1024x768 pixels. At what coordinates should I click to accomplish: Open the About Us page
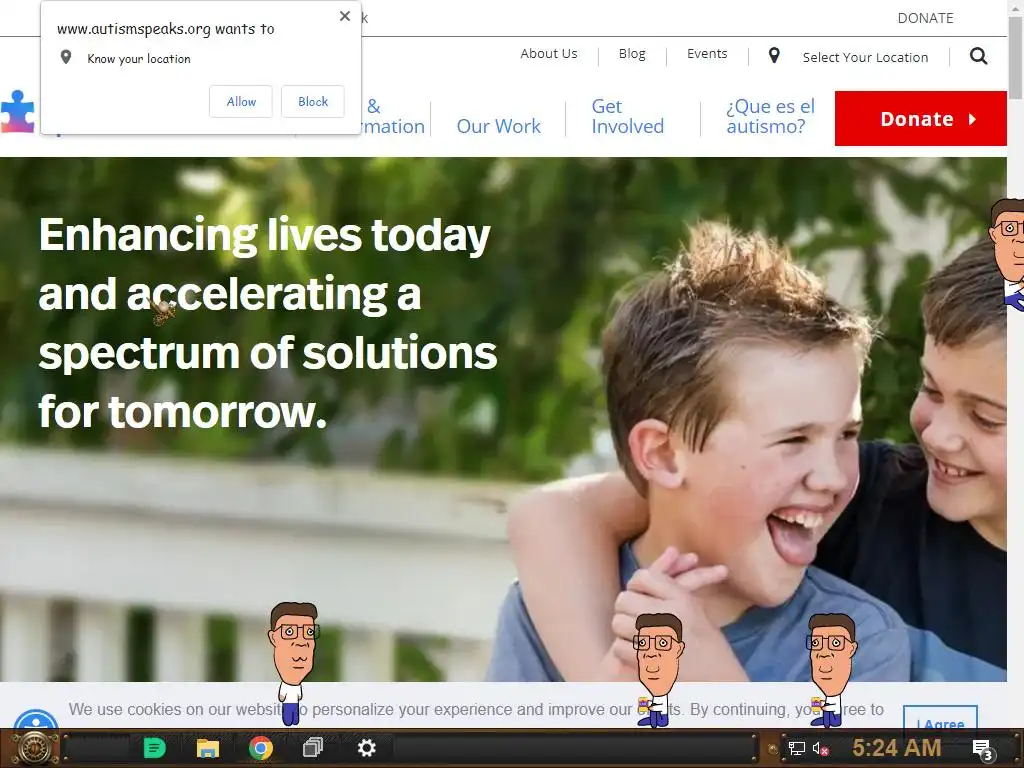[549, 54]
